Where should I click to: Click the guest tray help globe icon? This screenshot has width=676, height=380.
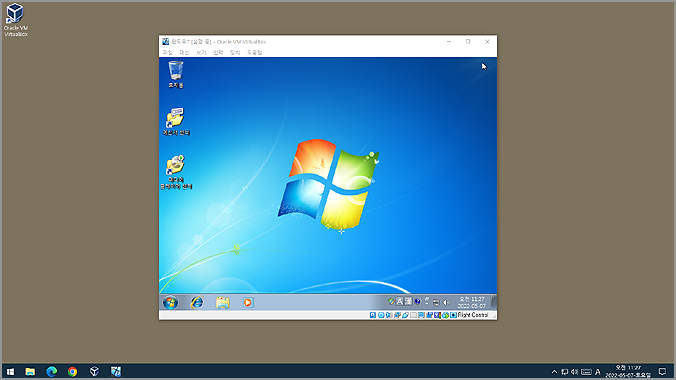tap(417, 301)
